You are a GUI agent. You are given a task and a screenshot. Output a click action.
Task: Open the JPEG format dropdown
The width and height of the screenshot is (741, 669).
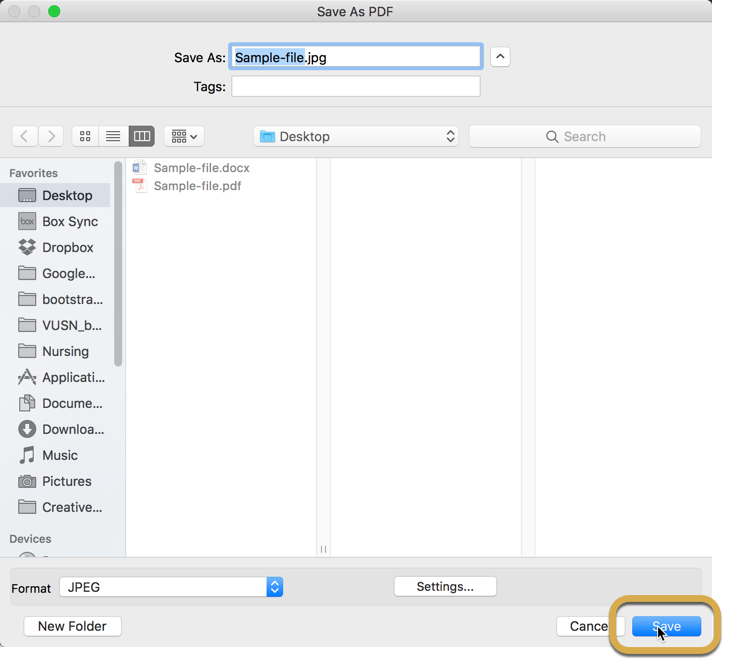point(171,587)
